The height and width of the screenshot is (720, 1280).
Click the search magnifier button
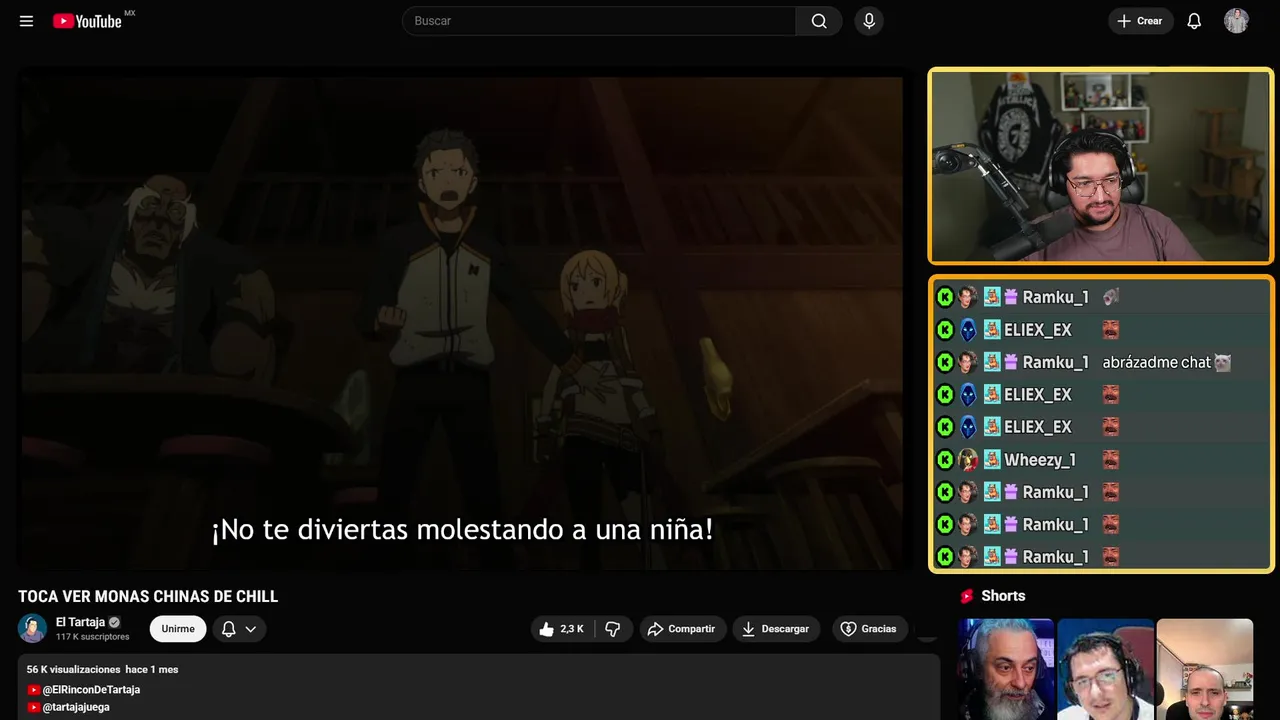pyautogui.click(x=819, y=21)
